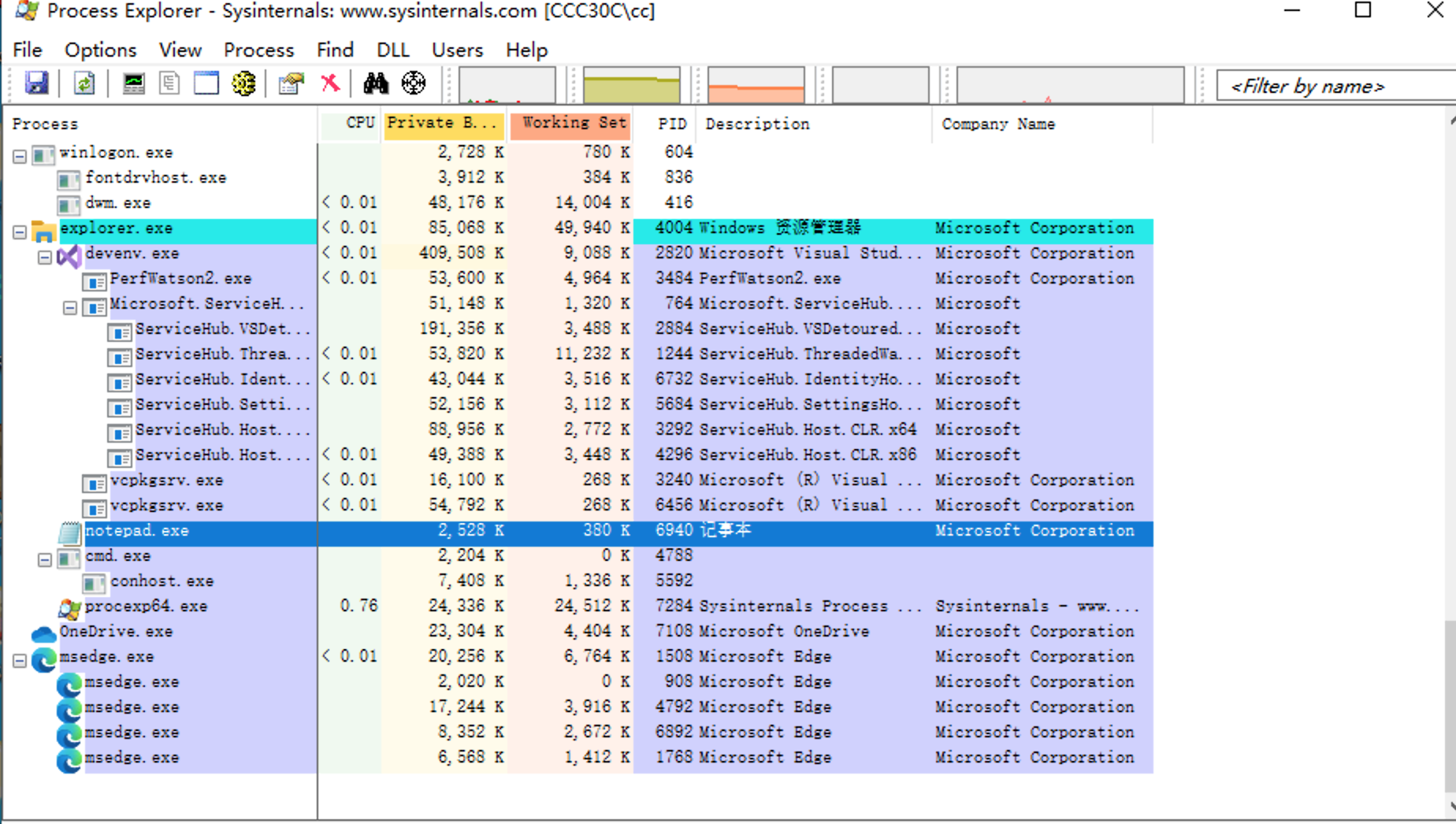Screen dimensions: 1456x824
Task: Select the ServiceHub.Ident... process
Action: [579, 380]
